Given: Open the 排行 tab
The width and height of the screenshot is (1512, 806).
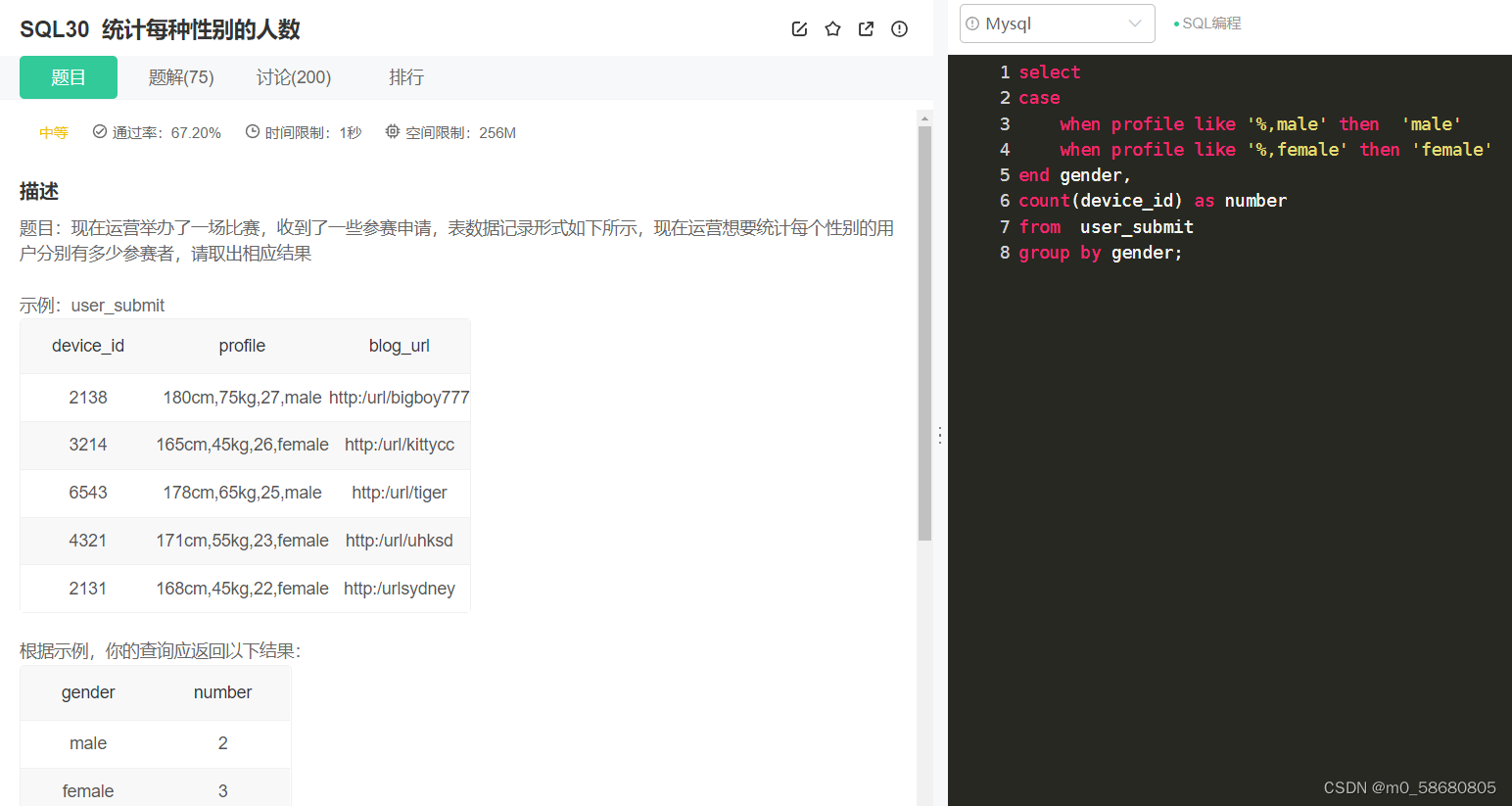Looking at the screenshot, I should [x=406, y=77].
